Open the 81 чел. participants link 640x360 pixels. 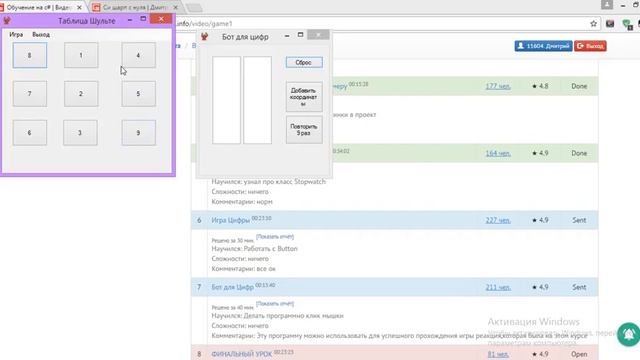[498, 354]
